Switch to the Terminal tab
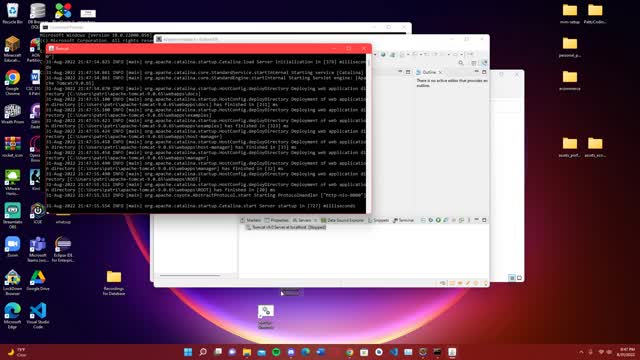 403,220
